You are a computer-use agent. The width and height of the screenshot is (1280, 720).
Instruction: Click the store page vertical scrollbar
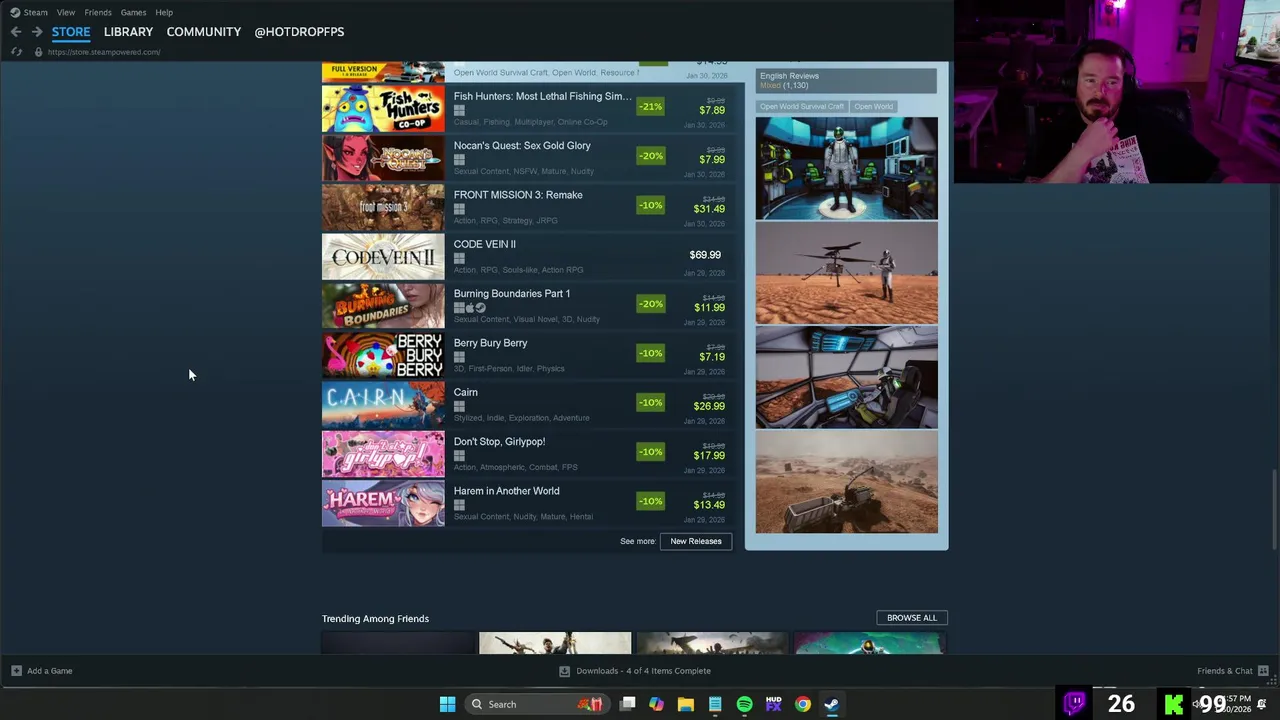[x=1274, y=510]
